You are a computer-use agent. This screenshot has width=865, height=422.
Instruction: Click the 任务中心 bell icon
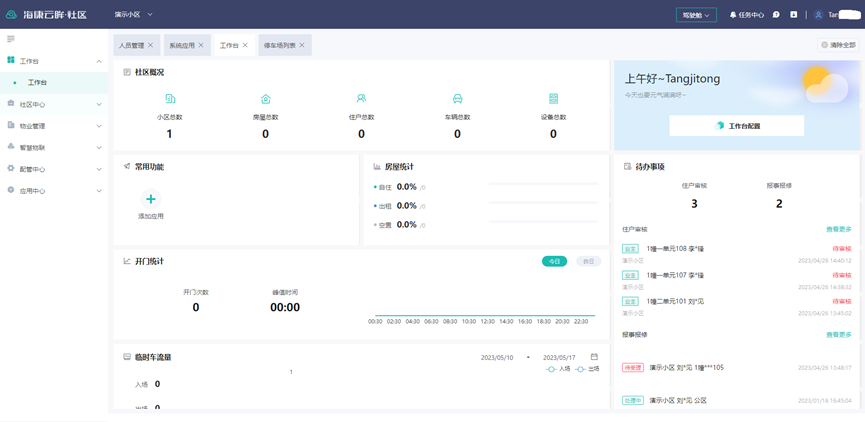(733, 15)
